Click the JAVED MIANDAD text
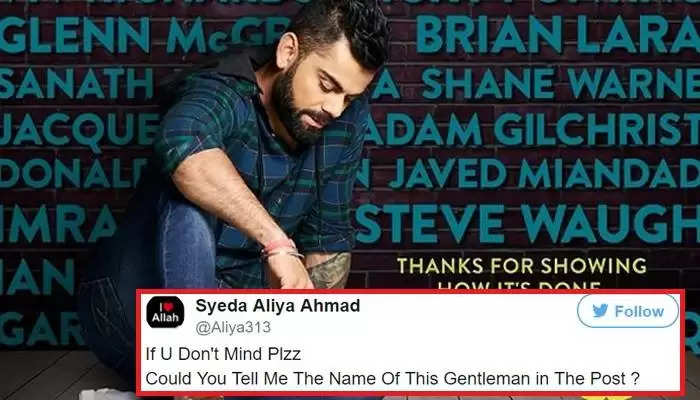Screen dimensions: 700x400 (x=527, y=173)
